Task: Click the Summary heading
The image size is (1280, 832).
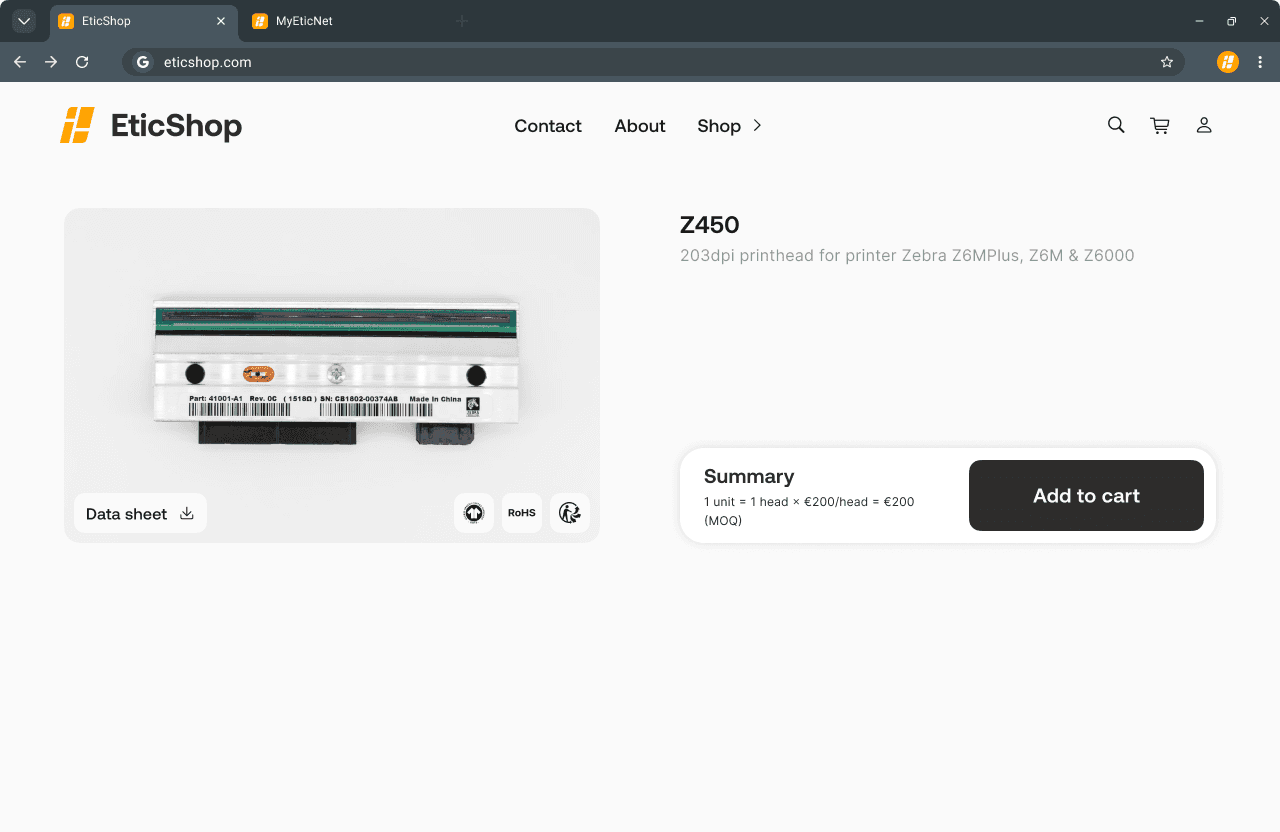Action: click(x=749, y=476)
